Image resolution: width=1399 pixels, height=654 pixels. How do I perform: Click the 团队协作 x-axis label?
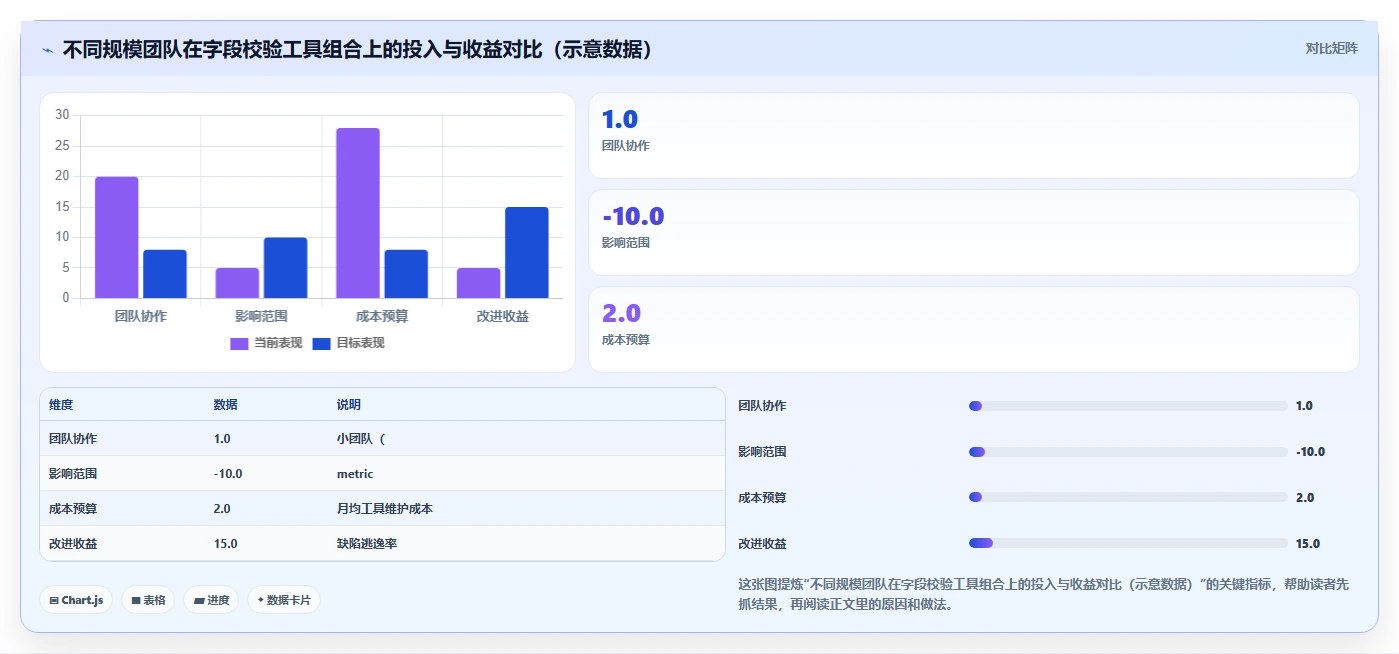pos(141,316)
